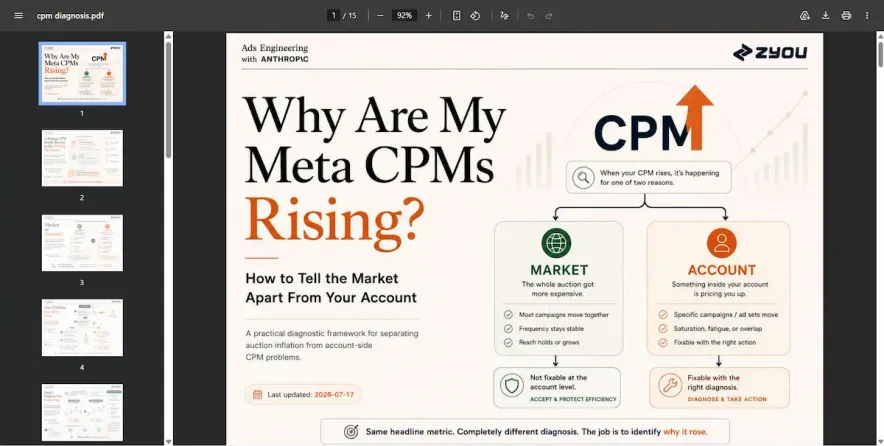Click the sidebar scroll down arrow
Viewport: 884px width, 446px height.
[168, 441]
